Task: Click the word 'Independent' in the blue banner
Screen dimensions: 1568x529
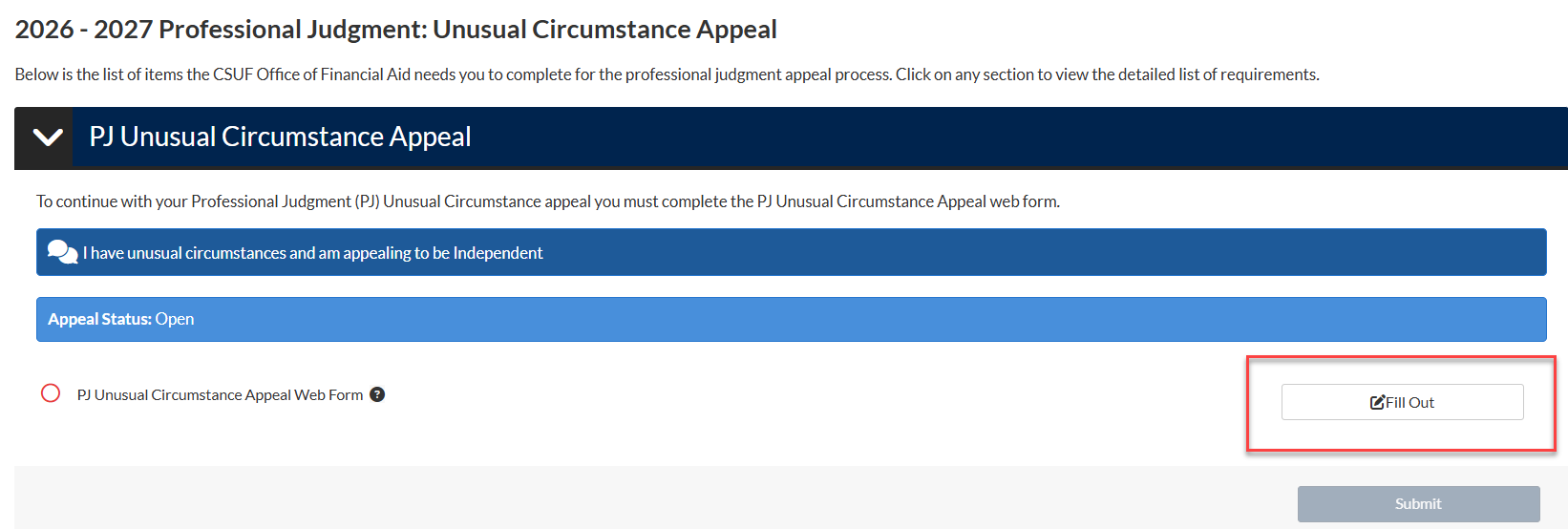Action: coord(498,253)
